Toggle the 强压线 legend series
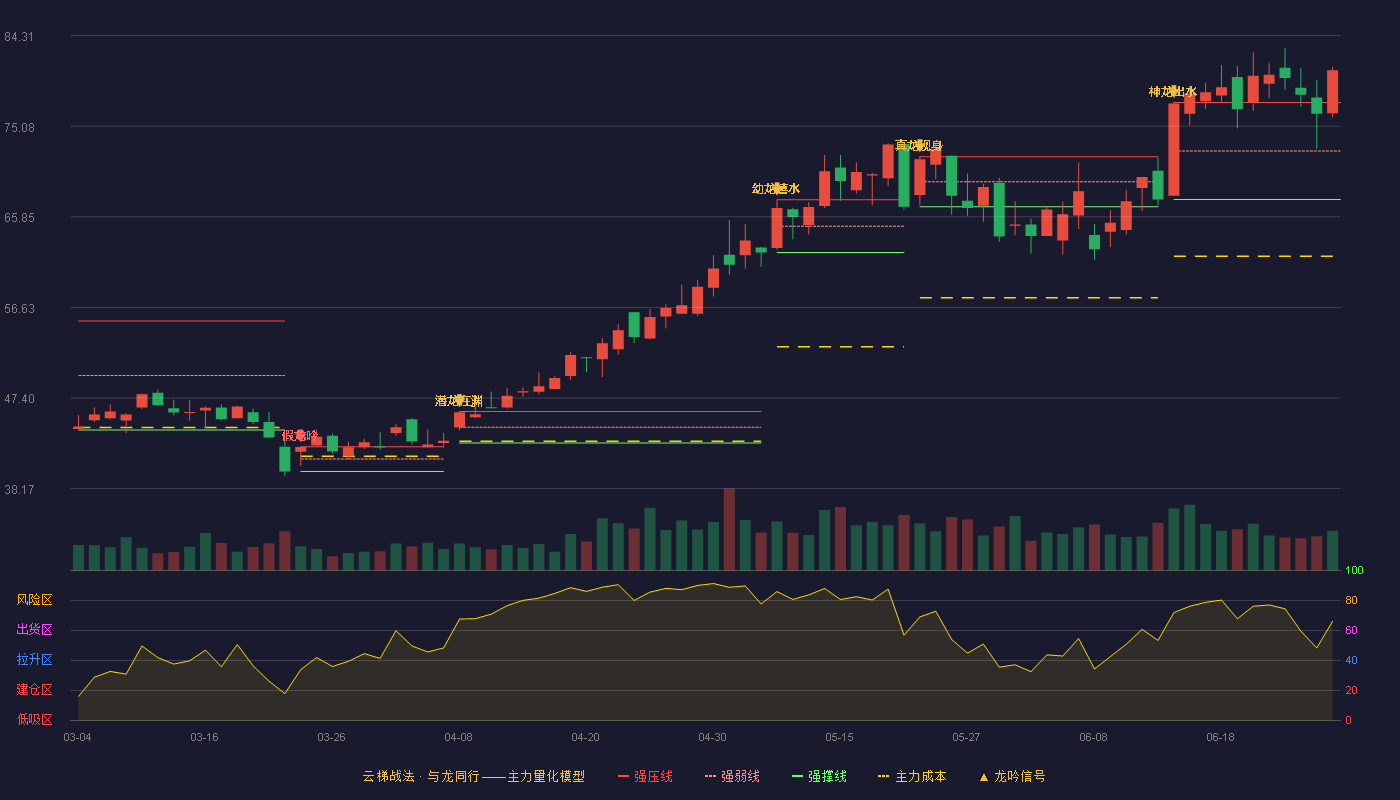This screenshot has width=1400, height=800. click(x=645, y=776)
